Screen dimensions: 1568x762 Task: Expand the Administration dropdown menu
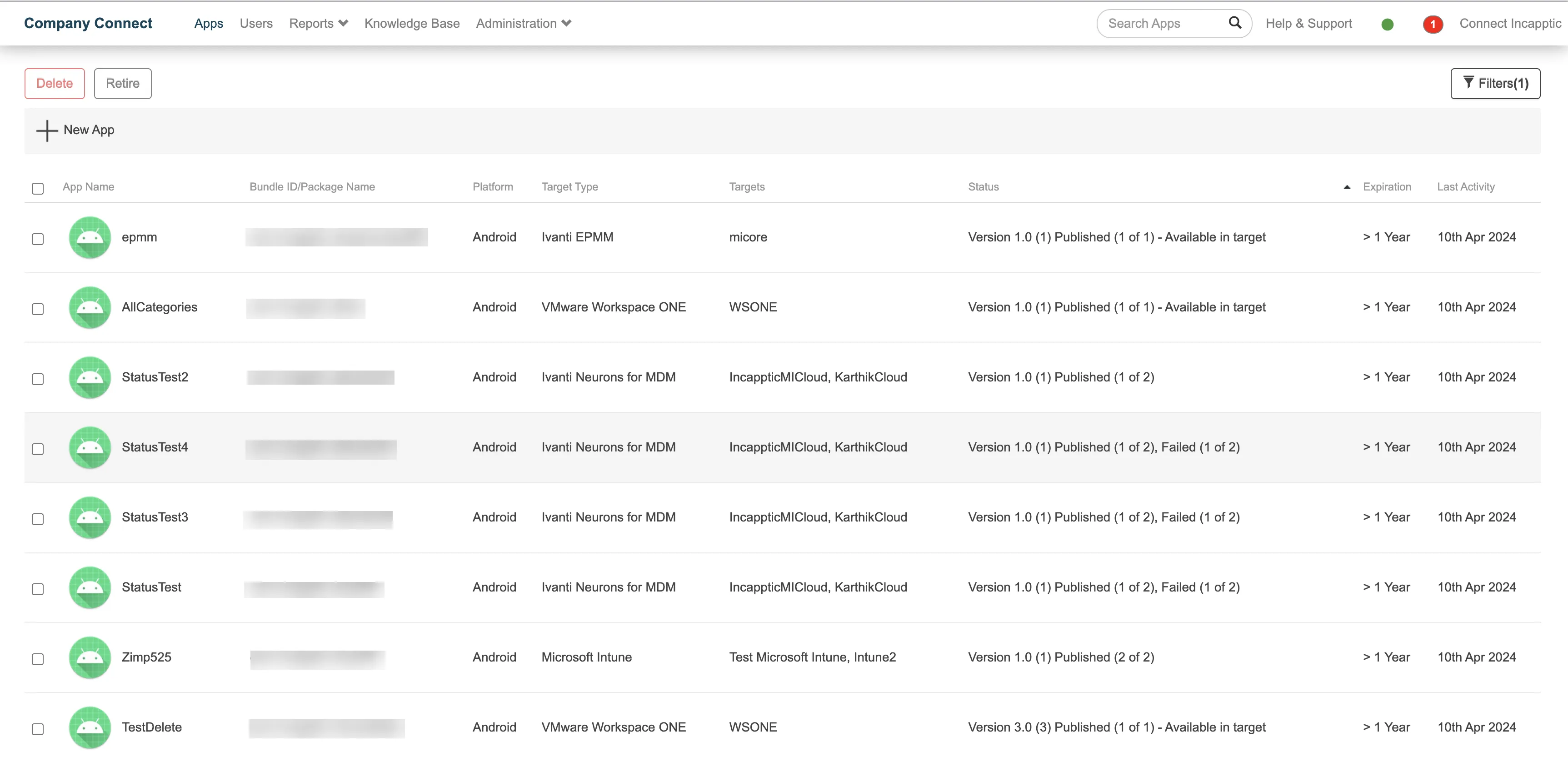[524, 23]
